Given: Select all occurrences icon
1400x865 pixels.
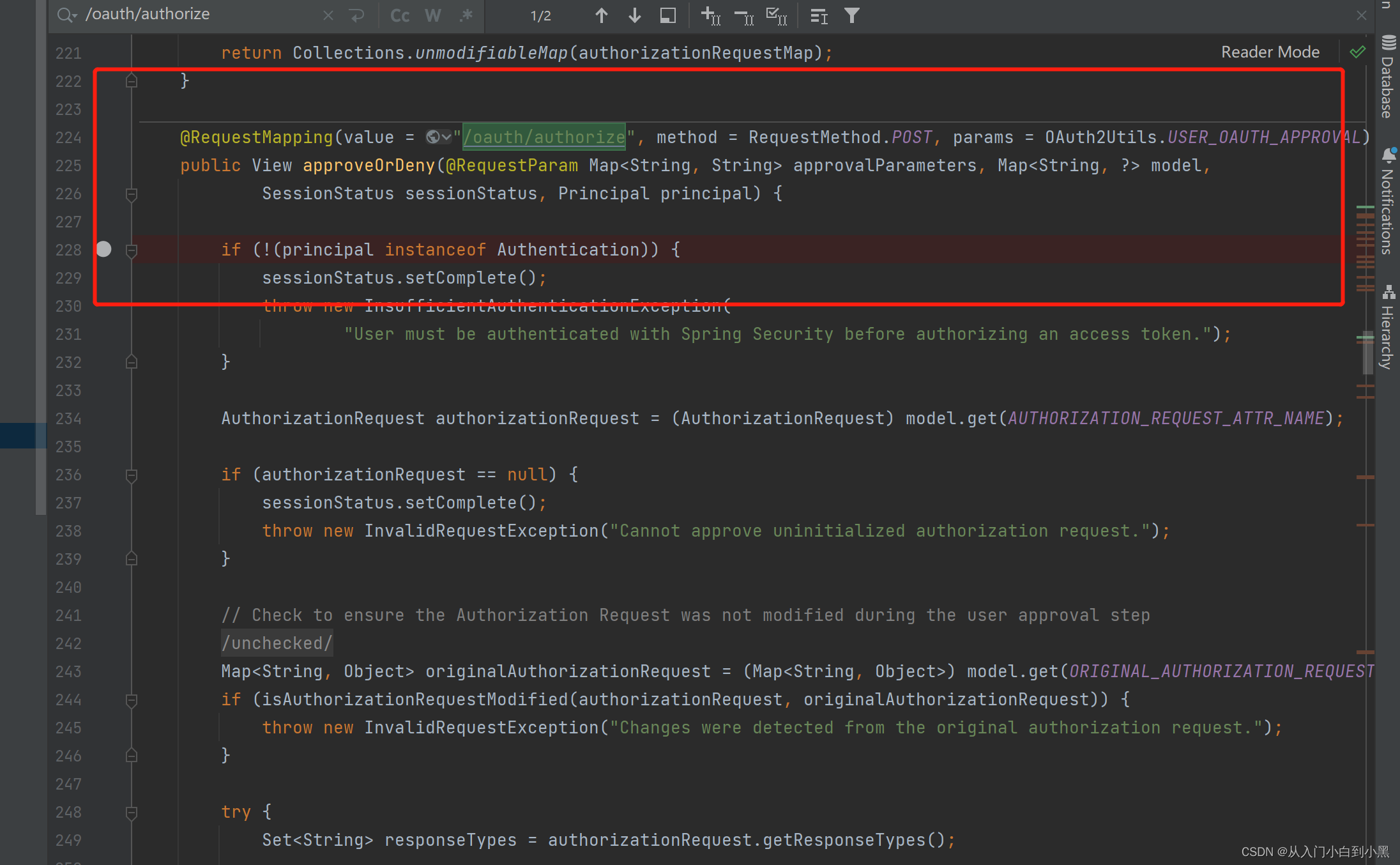Looking at the screenshot, I should (777, 15).
